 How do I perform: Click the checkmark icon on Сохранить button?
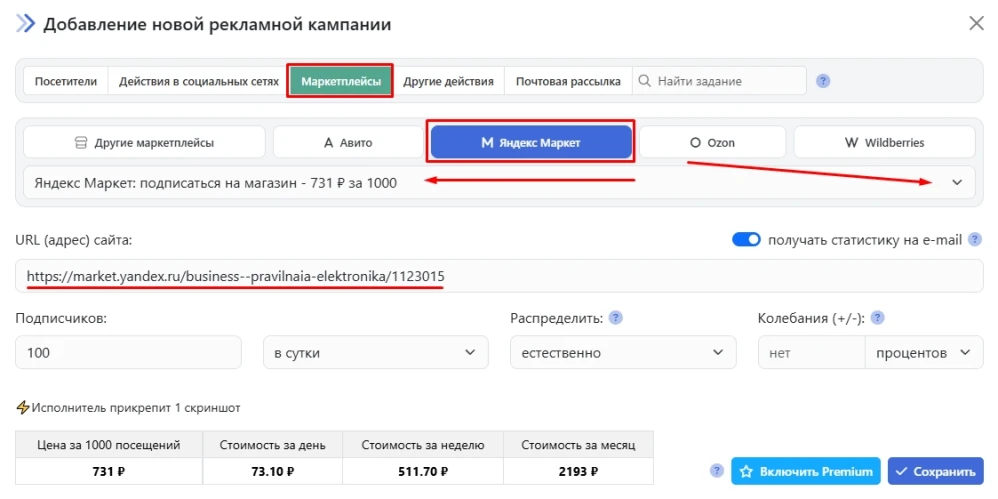click(901, 472)
